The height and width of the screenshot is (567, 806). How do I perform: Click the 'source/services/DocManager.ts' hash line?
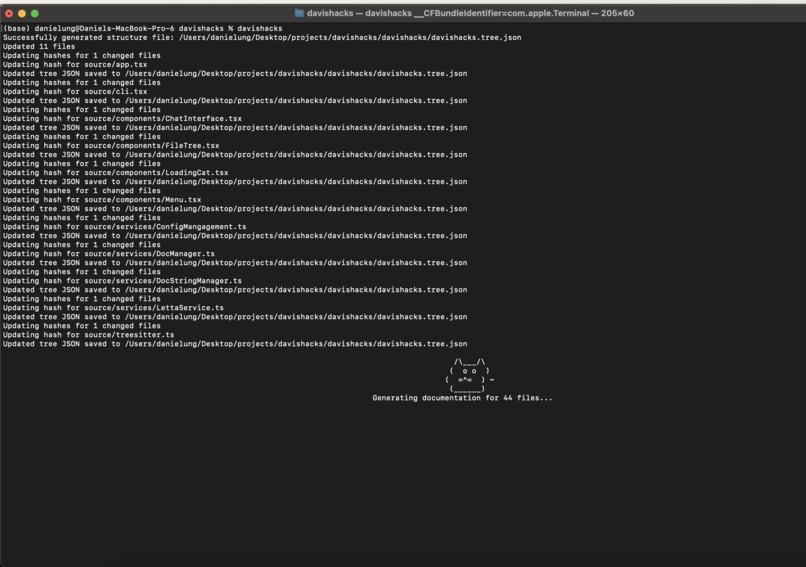coord(109,254)
